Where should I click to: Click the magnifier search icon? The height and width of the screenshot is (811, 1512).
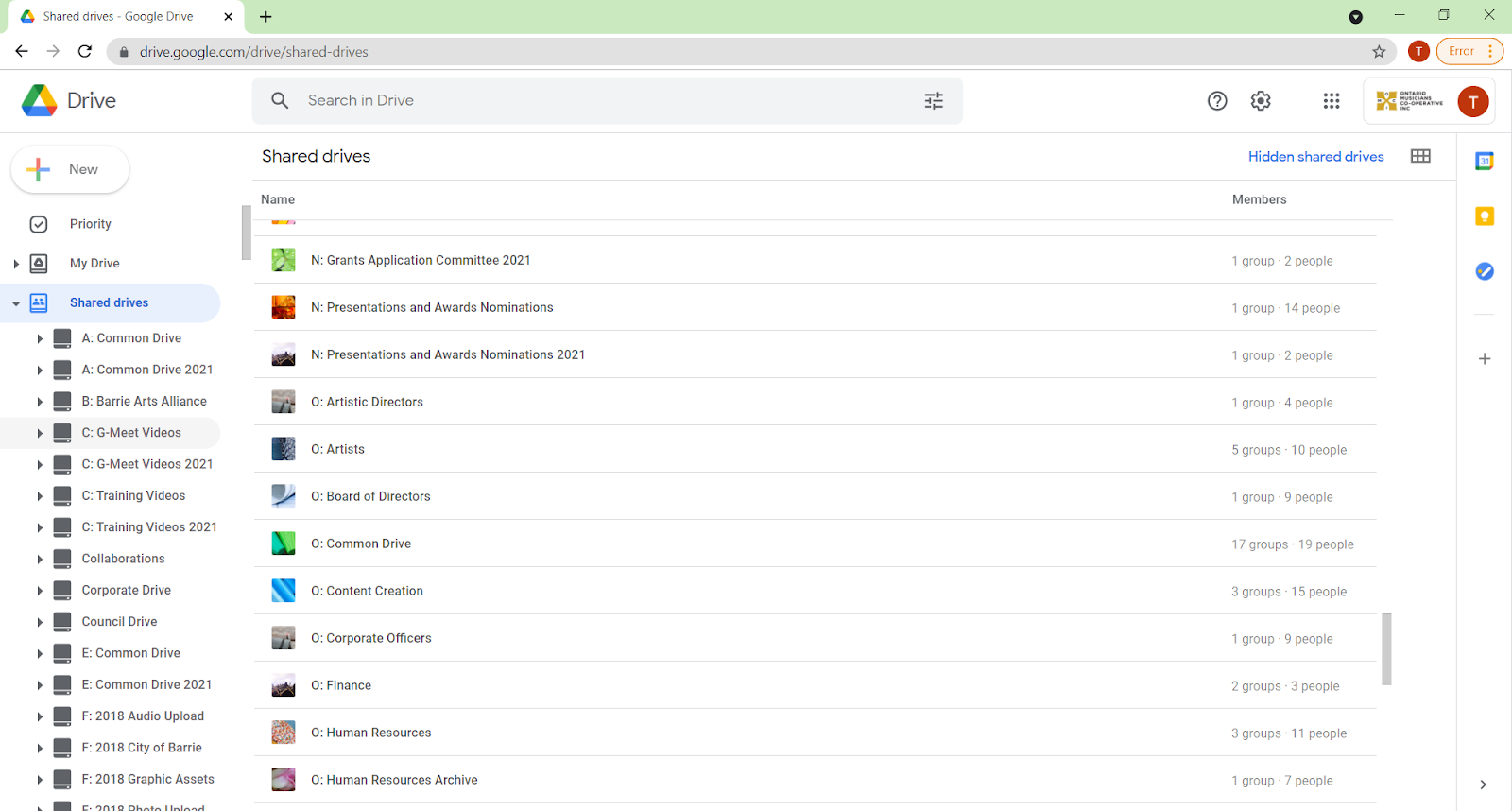pos(280,100)
